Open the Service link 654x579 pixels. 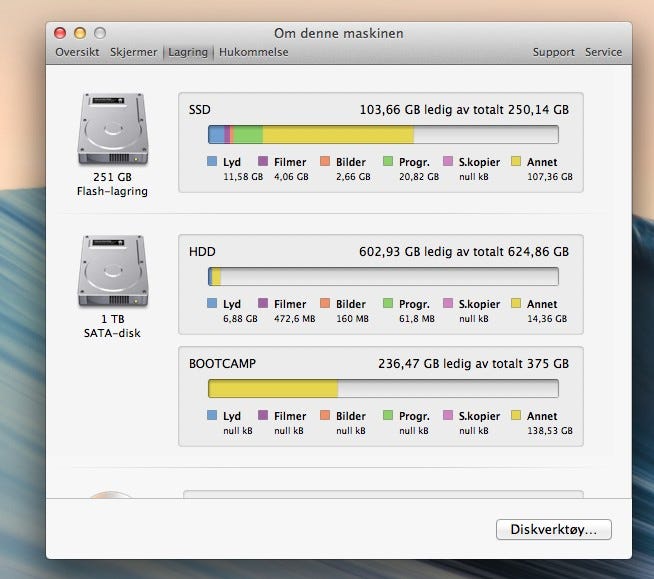603,52
